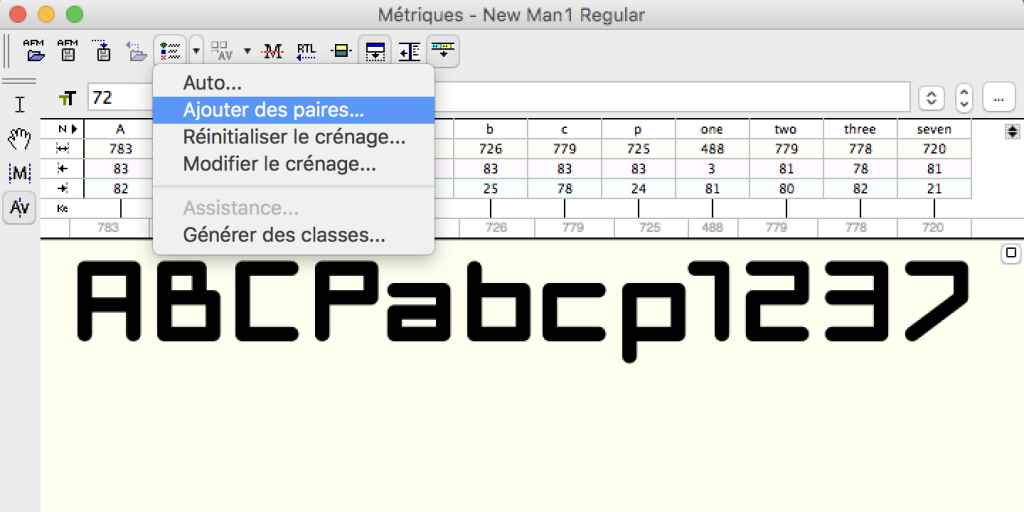Click the "..." options button
The height and width of the screenshot is (512, 1024).
(x=998, y=98)
